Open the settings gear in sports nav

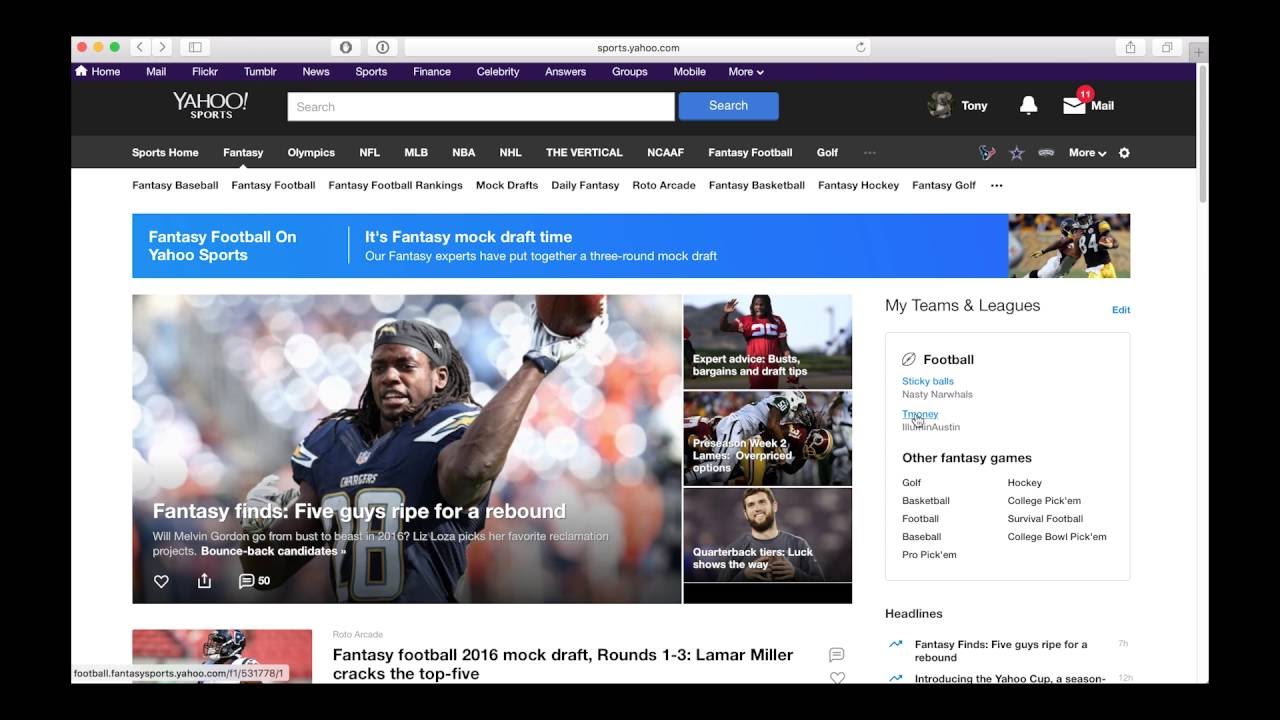click(x=1124, y=153)
